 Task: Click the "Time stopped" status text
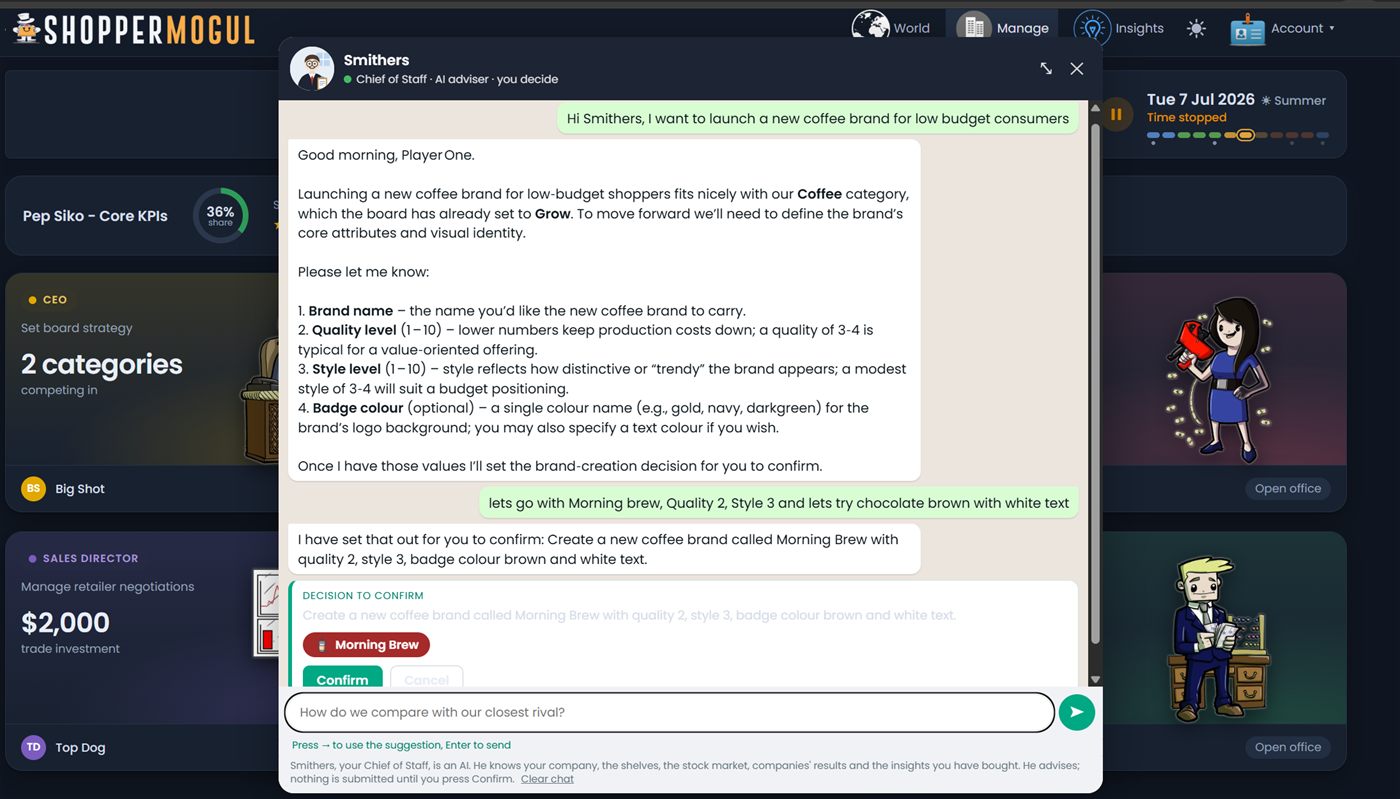[x=1186, y=118]
